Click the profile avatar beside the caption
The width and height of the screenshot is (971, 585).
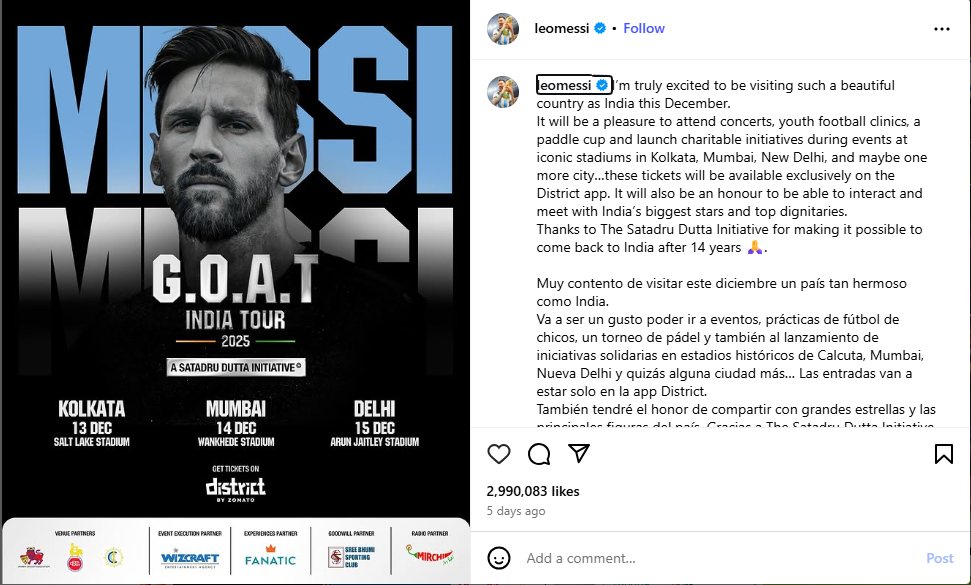pyautogui.click(x=503, y=91)
